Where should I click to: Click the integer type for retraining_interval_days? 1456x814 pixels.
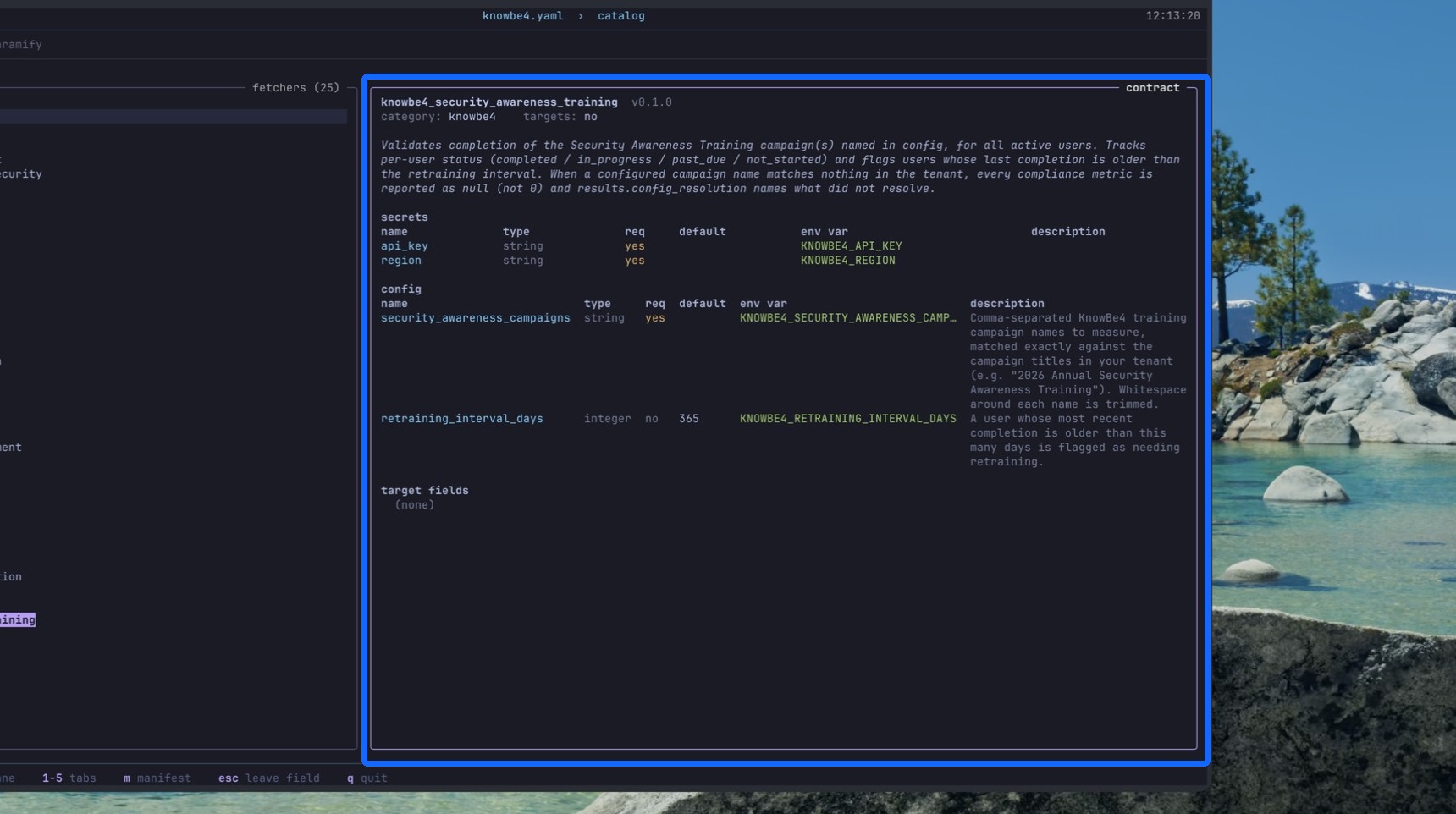607,419
